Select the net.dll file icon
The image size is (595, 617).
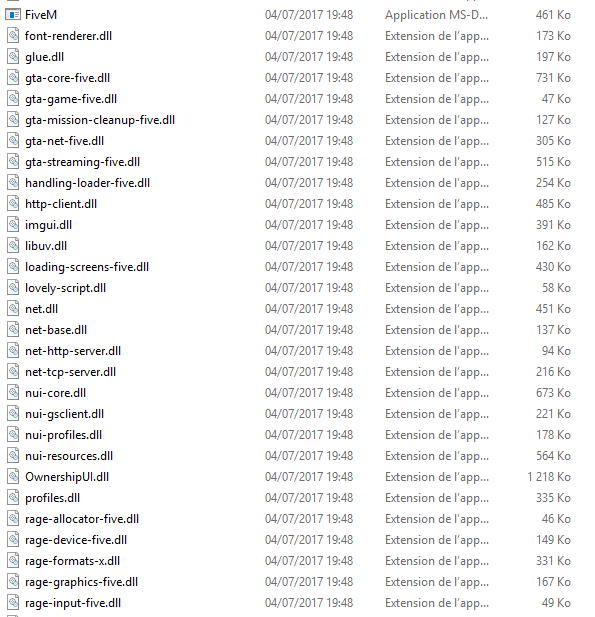click(x=13, y=309)
